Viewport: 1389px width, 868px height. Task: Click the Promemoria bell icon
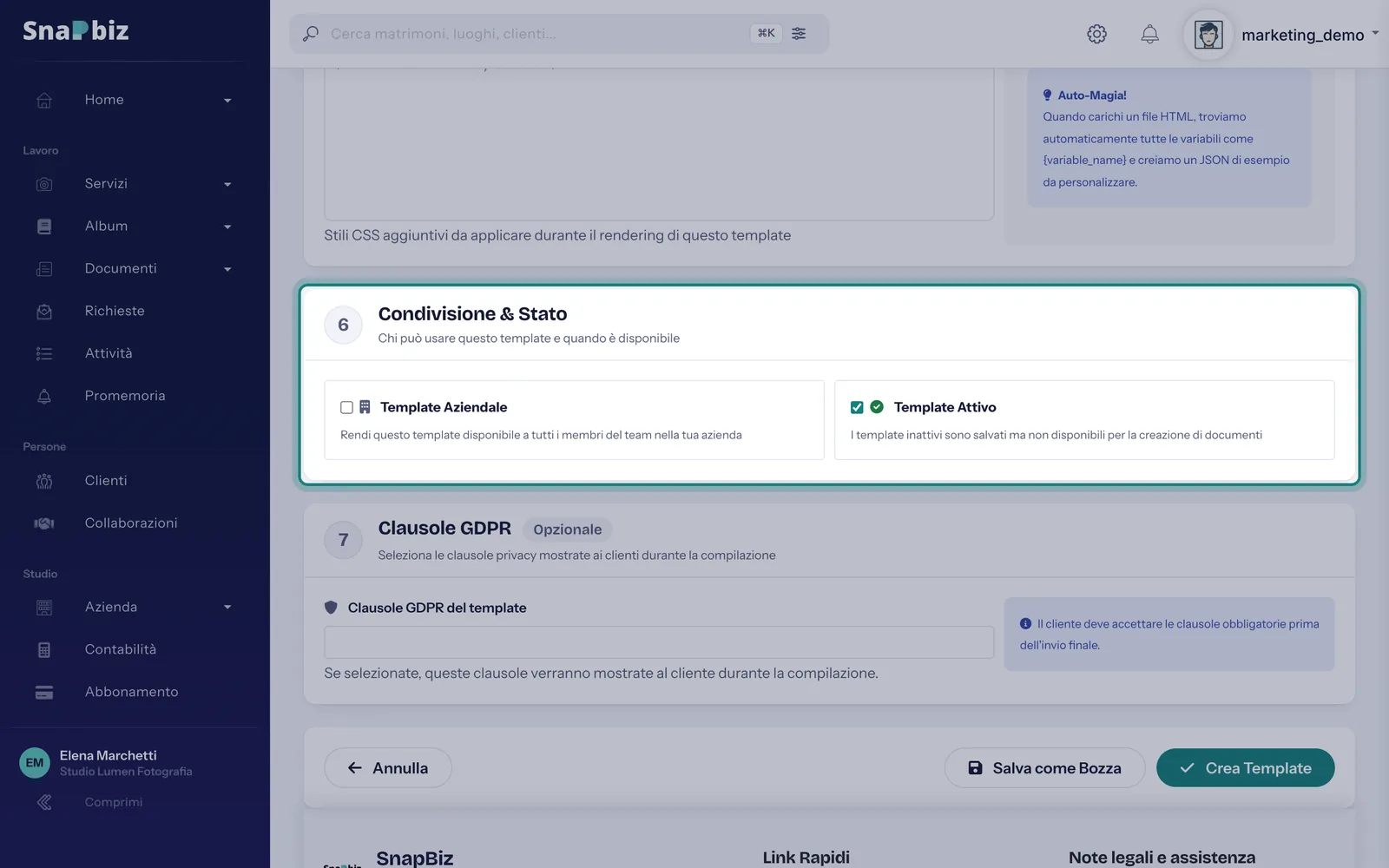pyautogui.click(x=44, y=396)
